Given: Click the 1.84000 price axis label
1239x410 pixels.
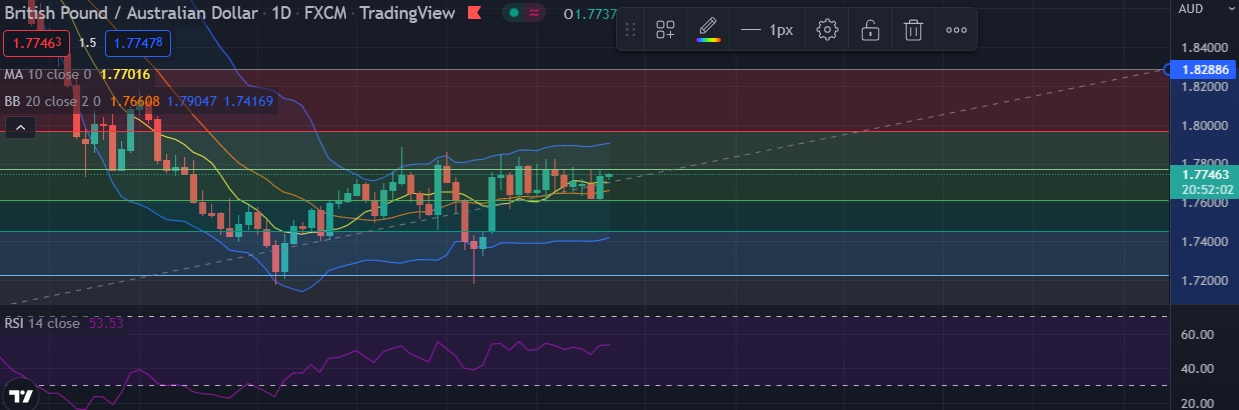Looking at the screenshot, I should tap(1204, 47).
